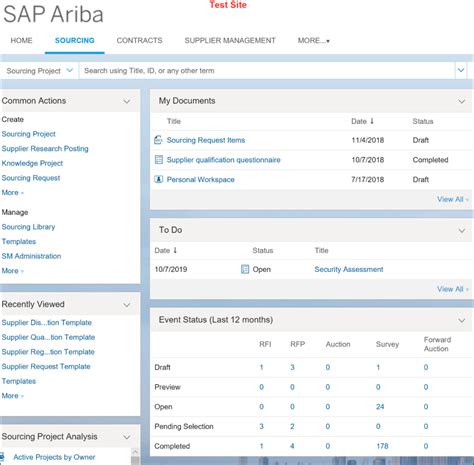Click the Draft RFP count 3
Screen dimensions: 474x465
[292, 367]
